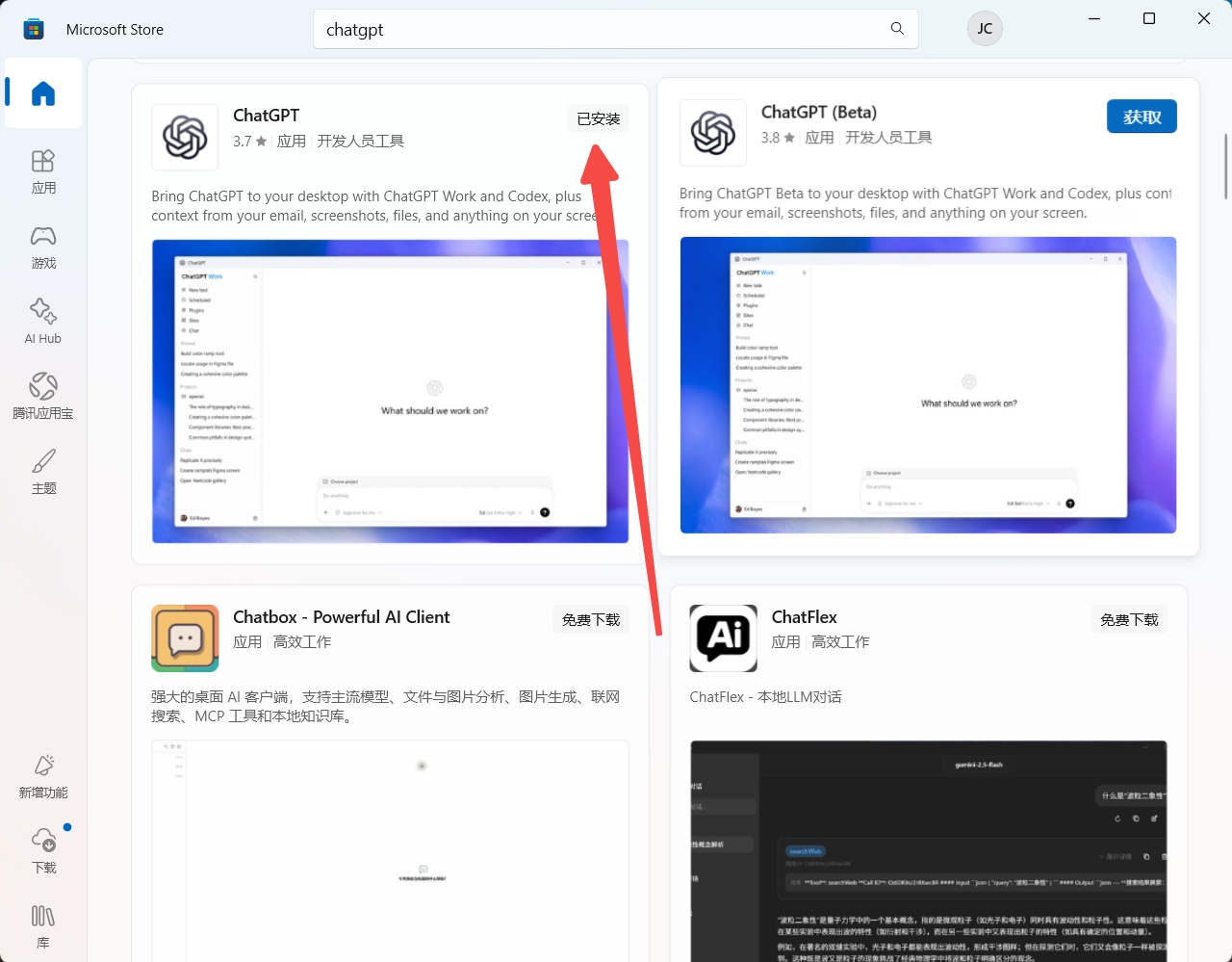Open the 应用 apps section
Screen dimensions: 1232x962
tap(43, 172)
